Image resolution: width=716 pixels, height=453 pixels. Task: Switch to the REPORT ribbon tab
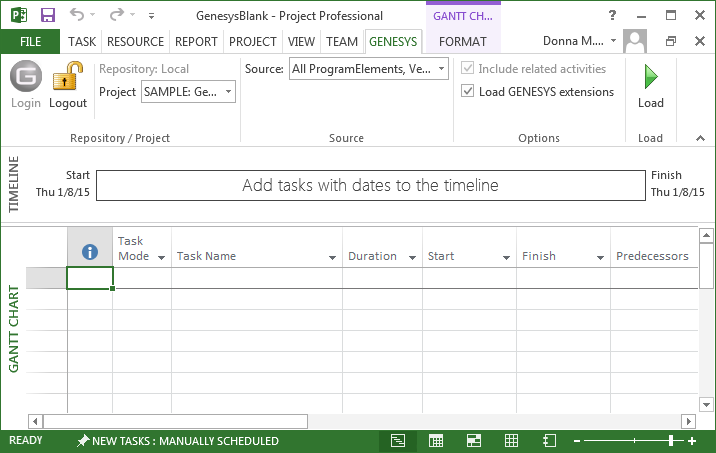click(196, 42)
